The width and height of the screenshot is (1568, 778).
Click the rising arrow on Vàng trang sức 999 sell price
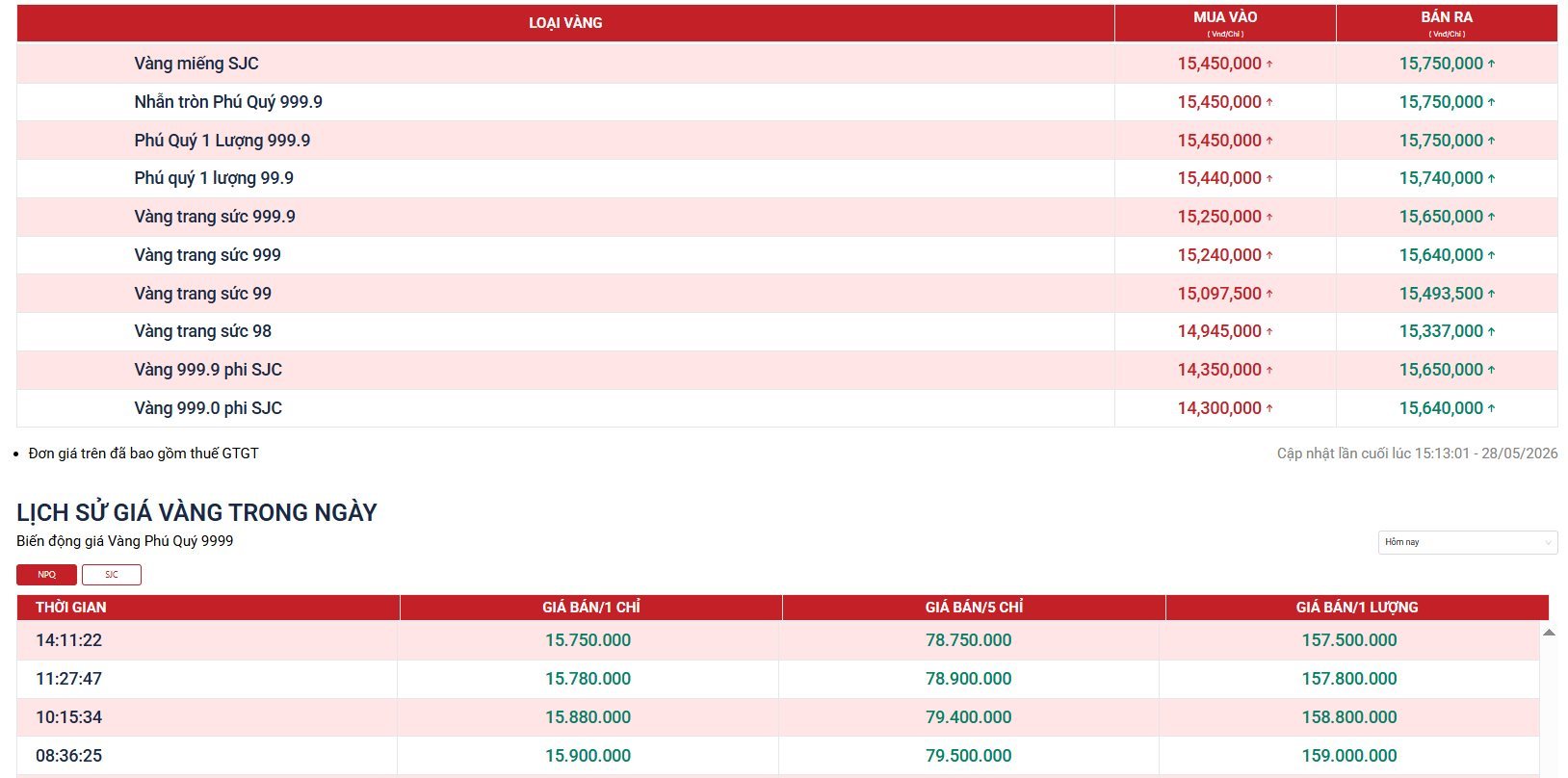click(1491, 255)
